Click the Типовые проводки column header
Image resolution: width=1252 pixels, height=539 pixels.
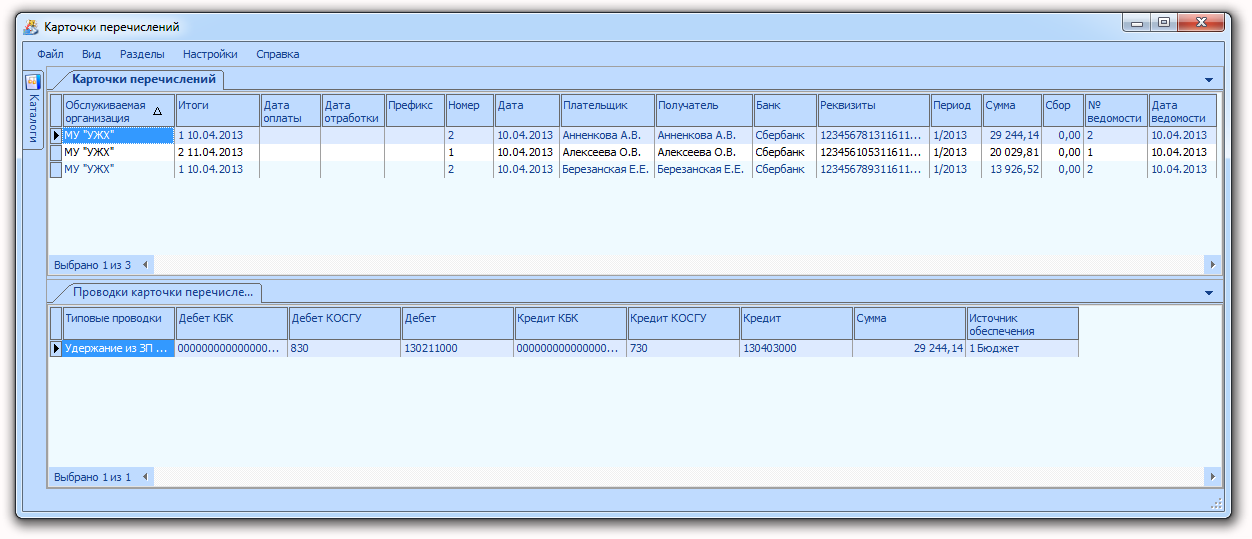(119, 324)
